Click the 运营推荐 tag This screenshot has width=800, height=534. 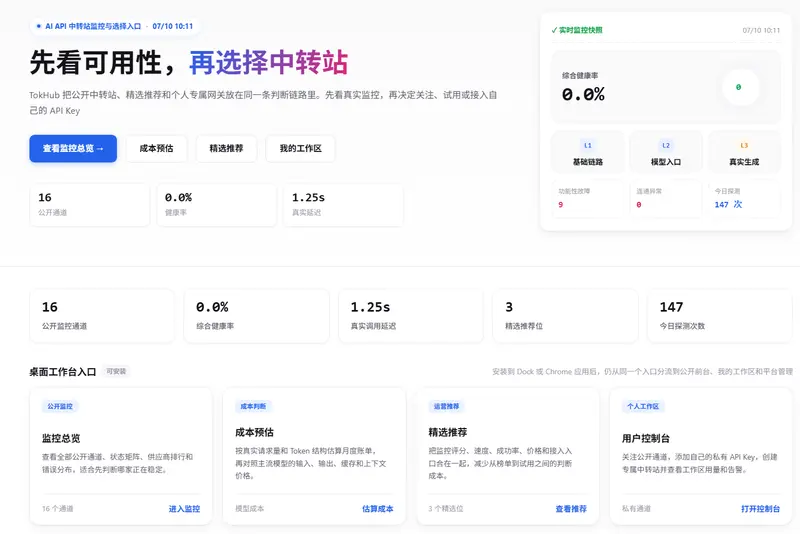(446, 406)
